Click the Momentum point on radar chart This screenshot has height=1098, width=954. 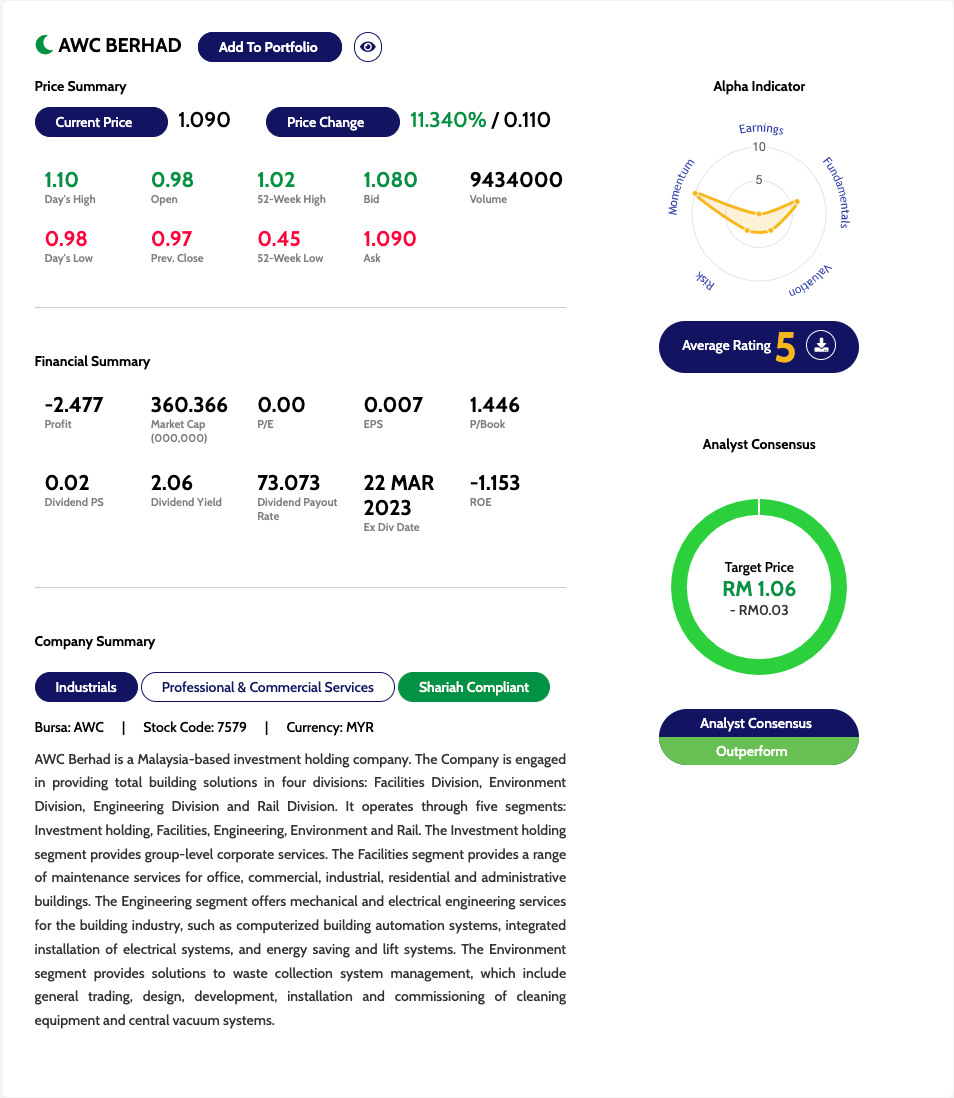pos(694,193)
